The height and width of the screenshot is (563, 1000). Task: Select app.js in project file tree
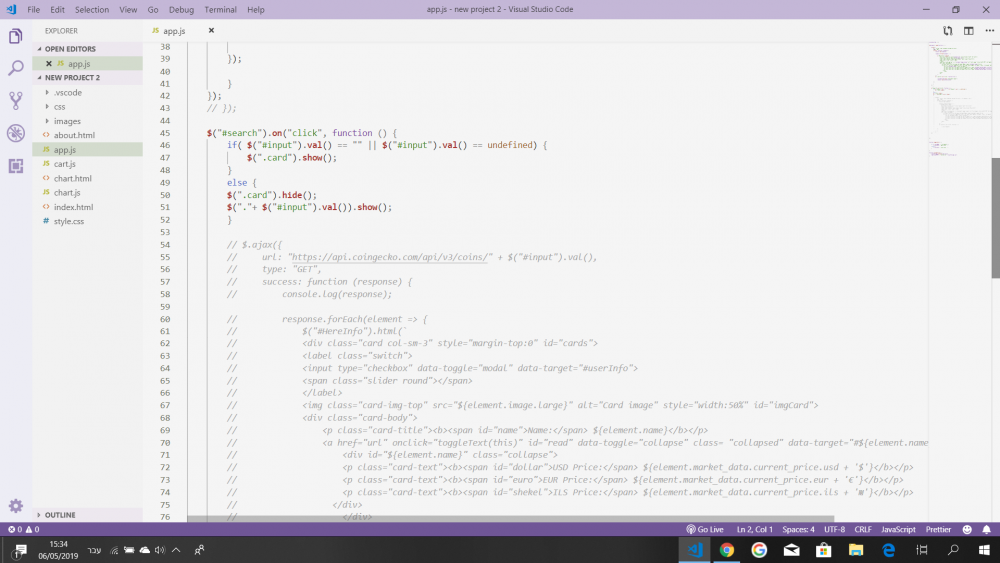point(87,150)
